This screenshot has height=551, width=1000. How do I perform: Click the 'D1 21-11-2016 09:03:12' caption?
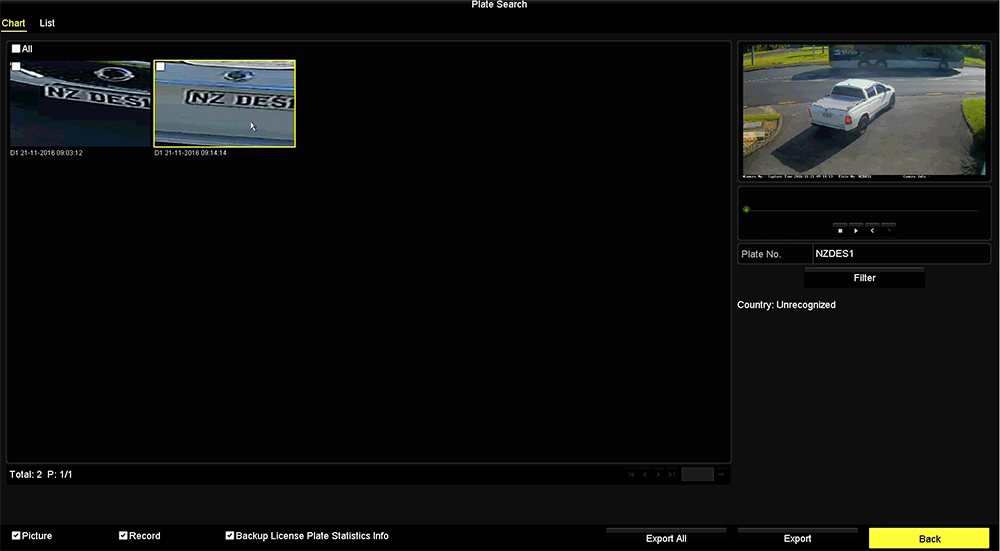click(47, 153)
